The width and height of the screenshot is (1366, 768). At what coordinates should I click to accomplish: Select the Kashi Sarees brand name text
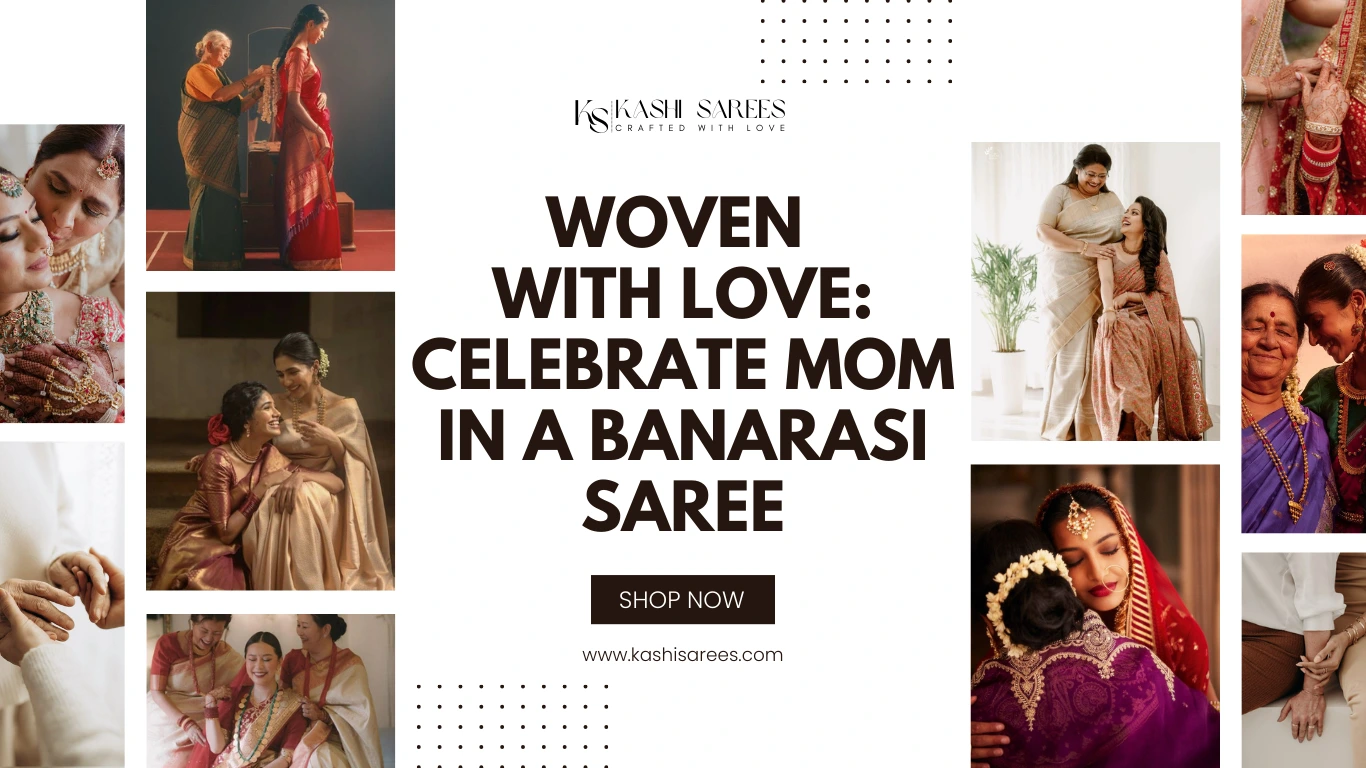pyautogui.click(x=700, y=109)
